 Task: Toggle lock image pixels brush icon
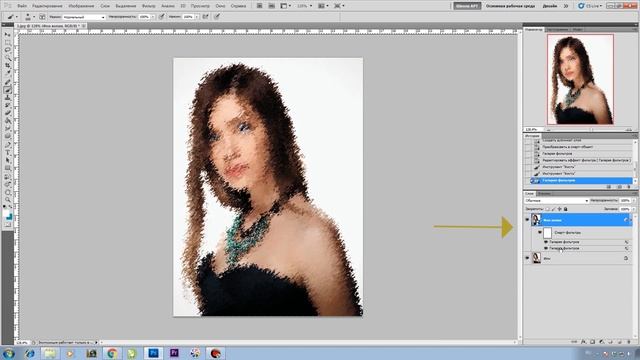[553, 209]
